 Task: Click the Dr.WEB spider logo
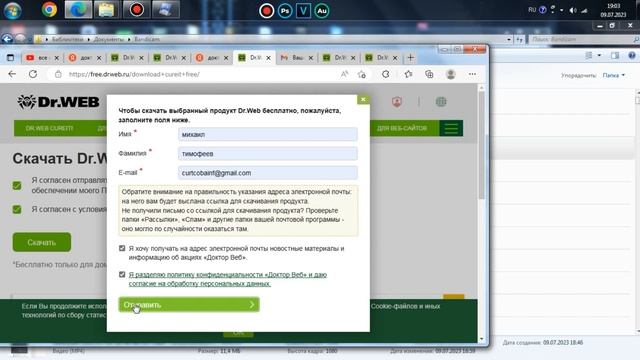pyautogui.click(x=58, y=102)
